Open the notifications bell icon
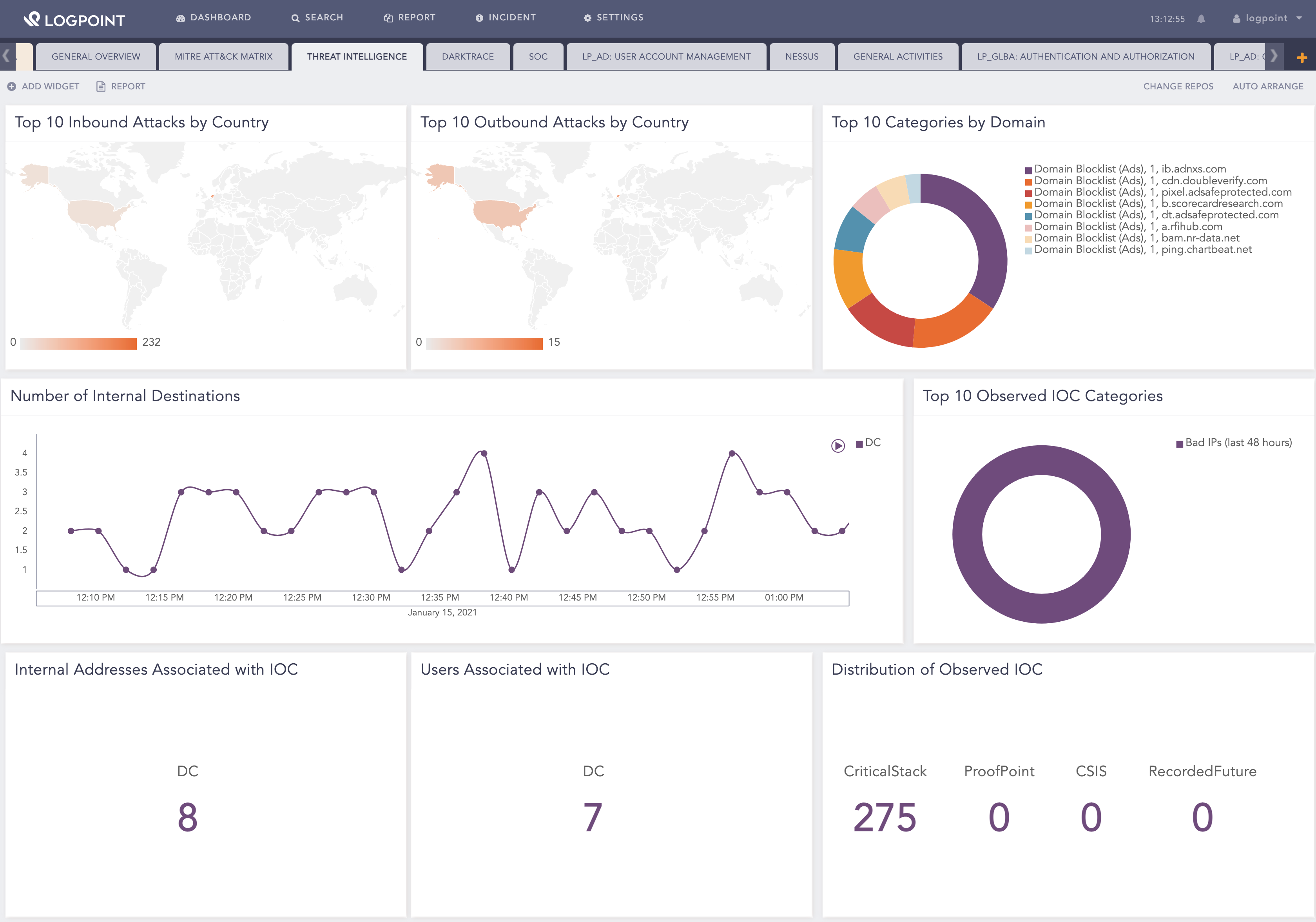The width and height of the screenshot is (1316, 922). (x=1201, y=19)
